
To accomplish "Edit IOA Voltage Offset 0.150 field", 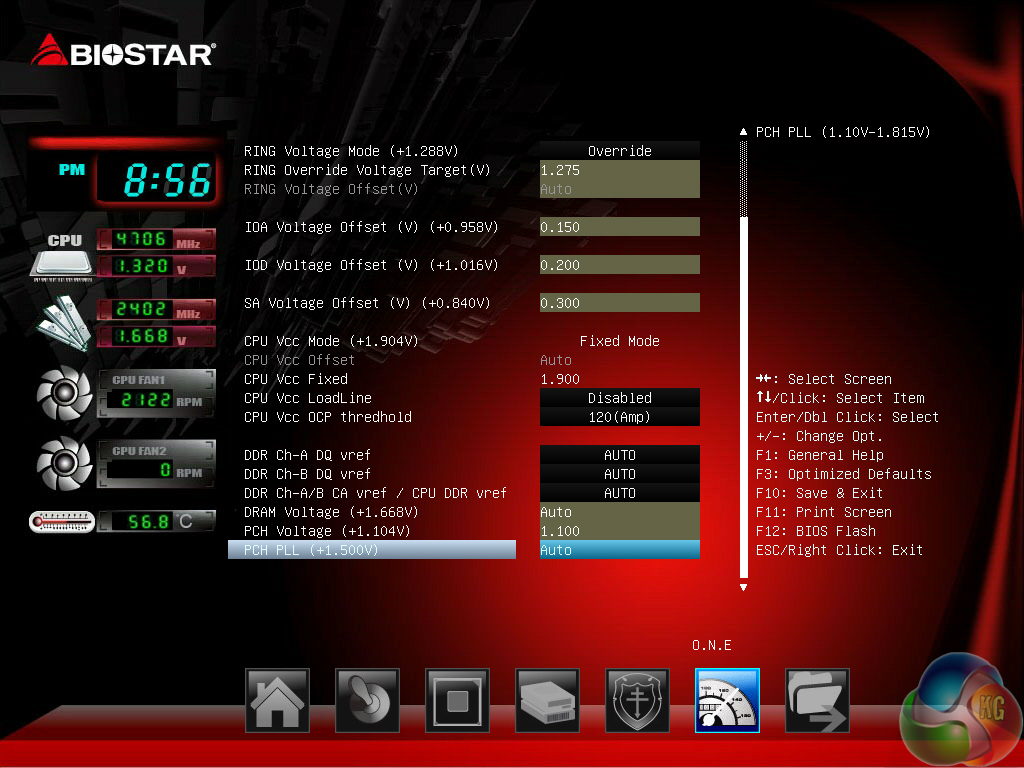I will [x=620, y=227].
